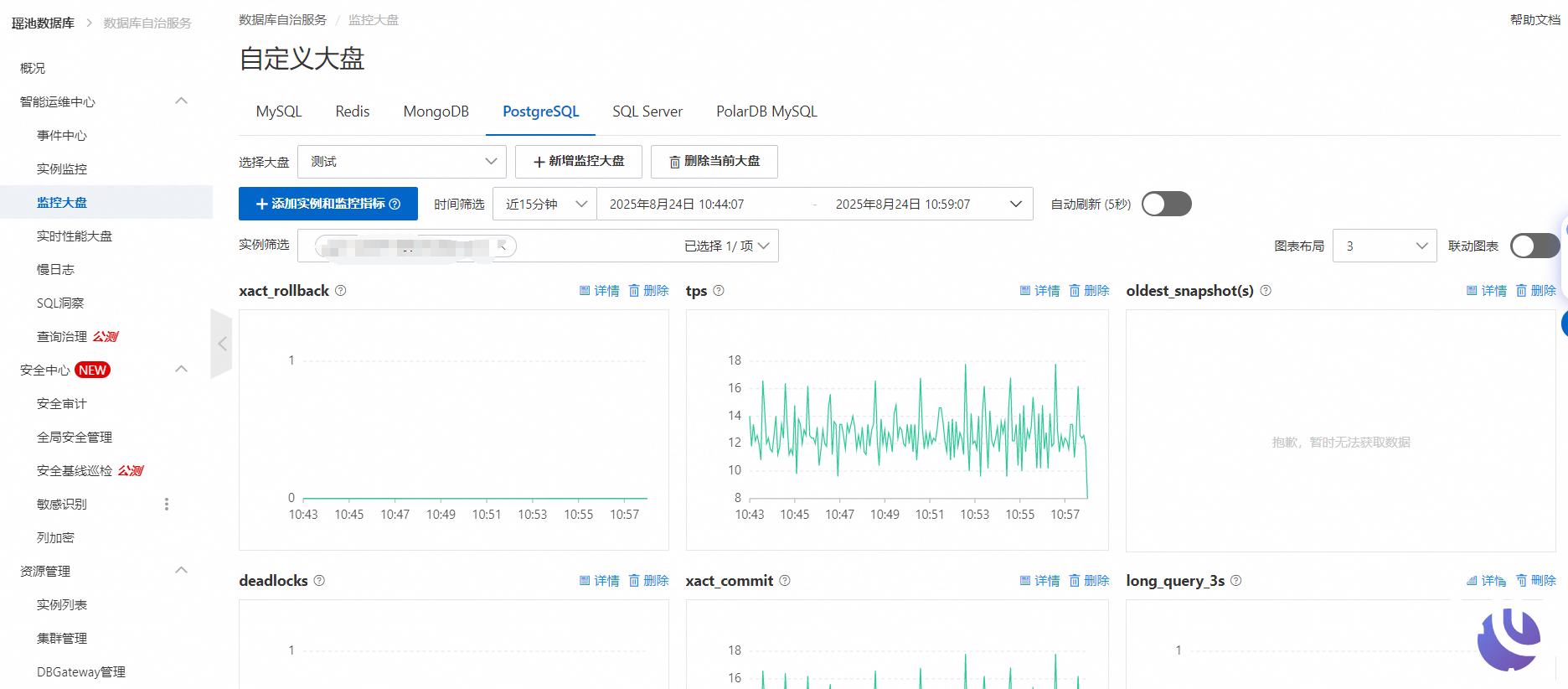Open the 近15分钟 time range dropdown

(x=545, y=204)
